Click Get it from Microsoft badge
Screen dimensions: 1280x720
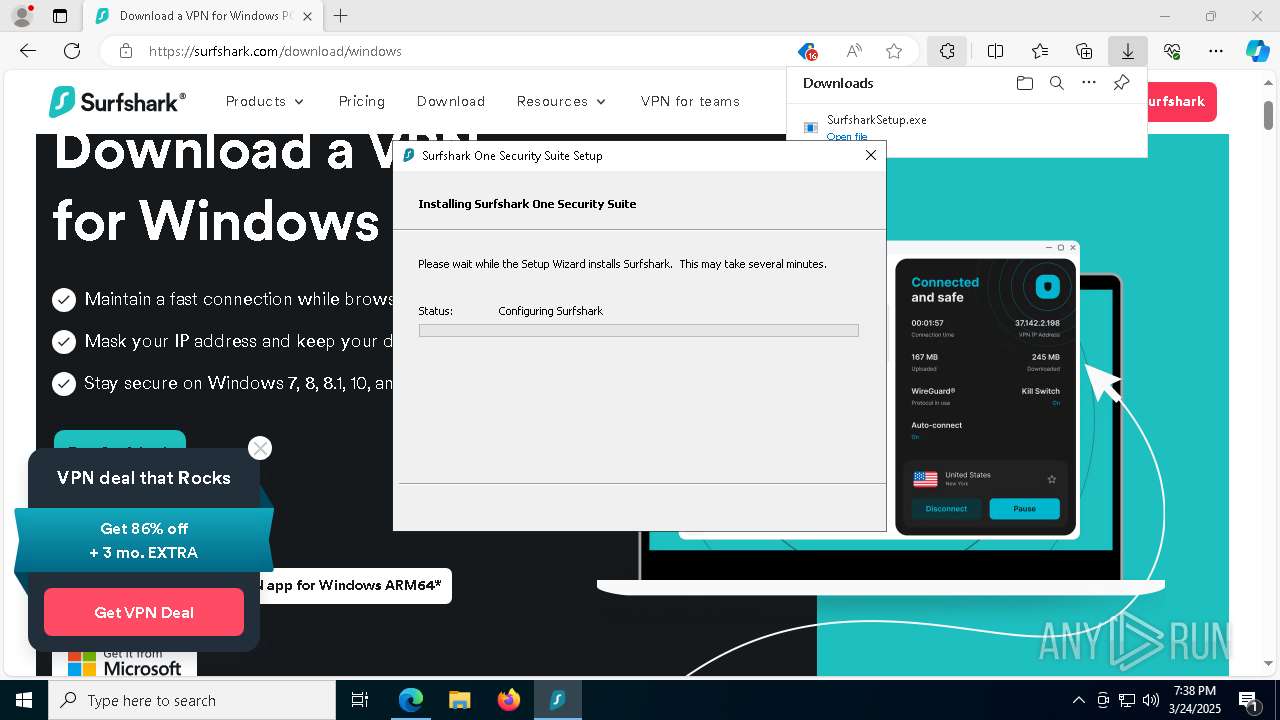(x=125, y=662)
